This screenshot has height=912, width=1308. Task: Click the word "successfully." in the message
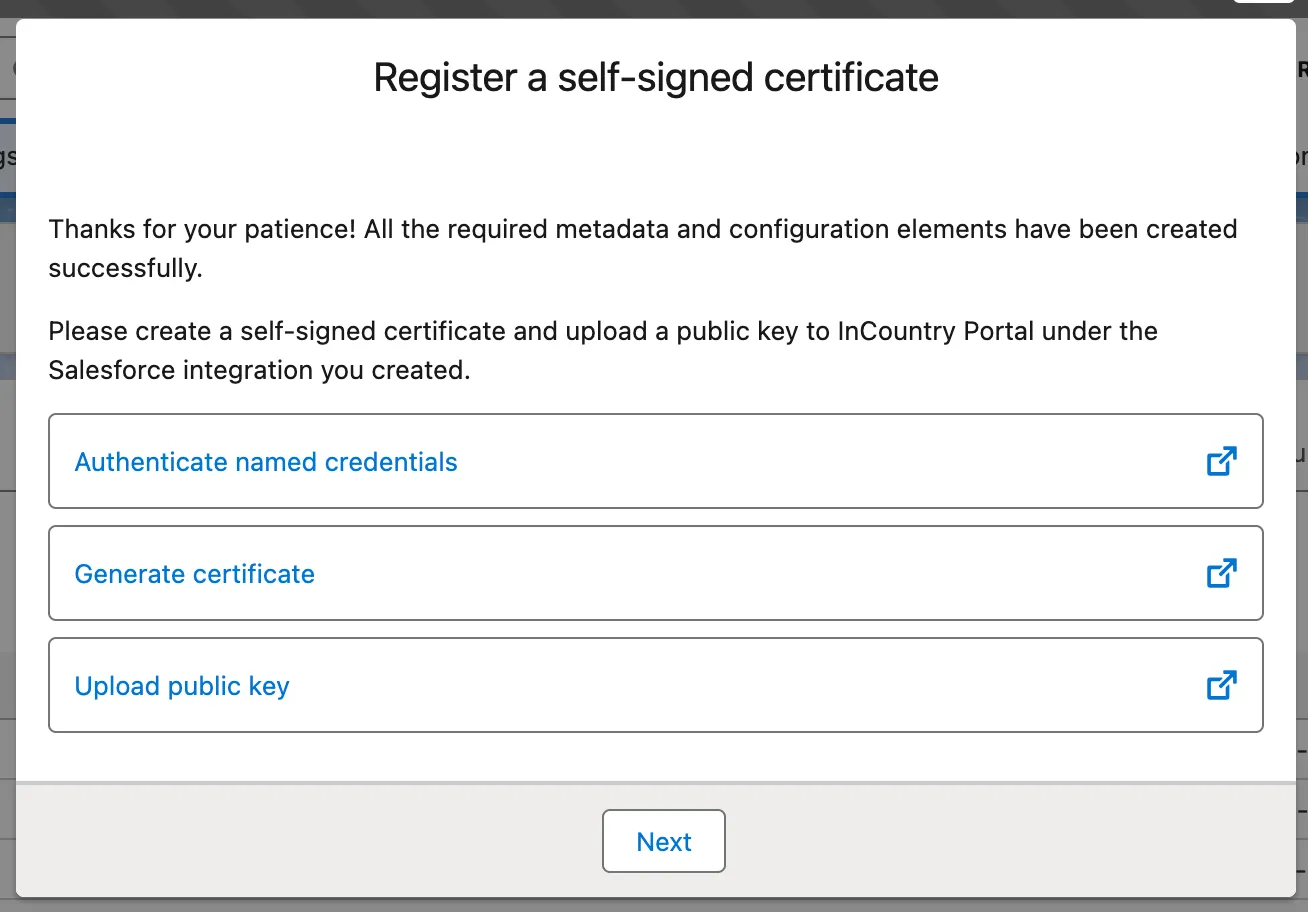pos(125,270)
